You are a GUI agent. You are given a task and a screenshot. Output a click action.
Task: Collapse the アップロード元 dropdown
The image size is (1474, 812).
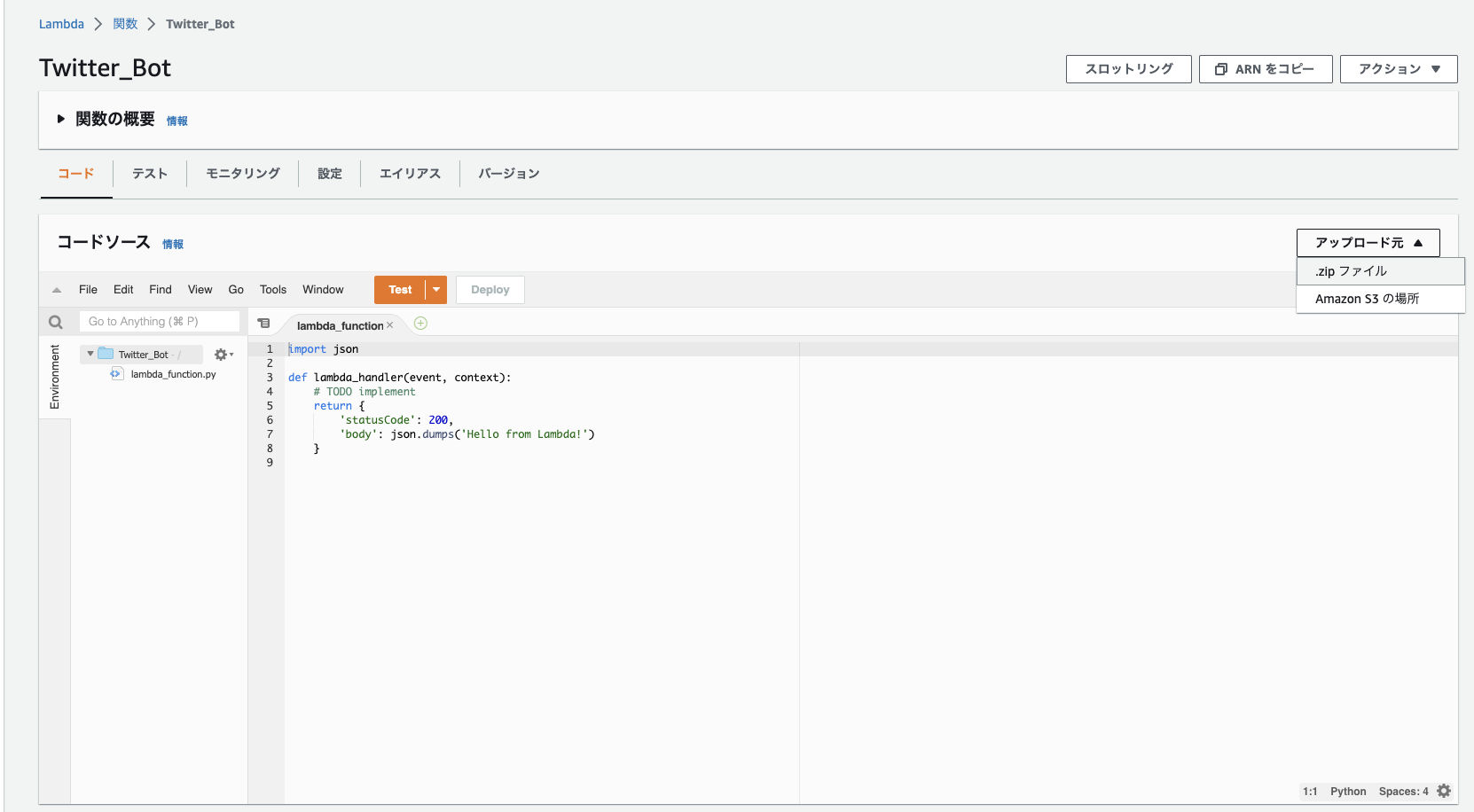(x=1368, y=243)
